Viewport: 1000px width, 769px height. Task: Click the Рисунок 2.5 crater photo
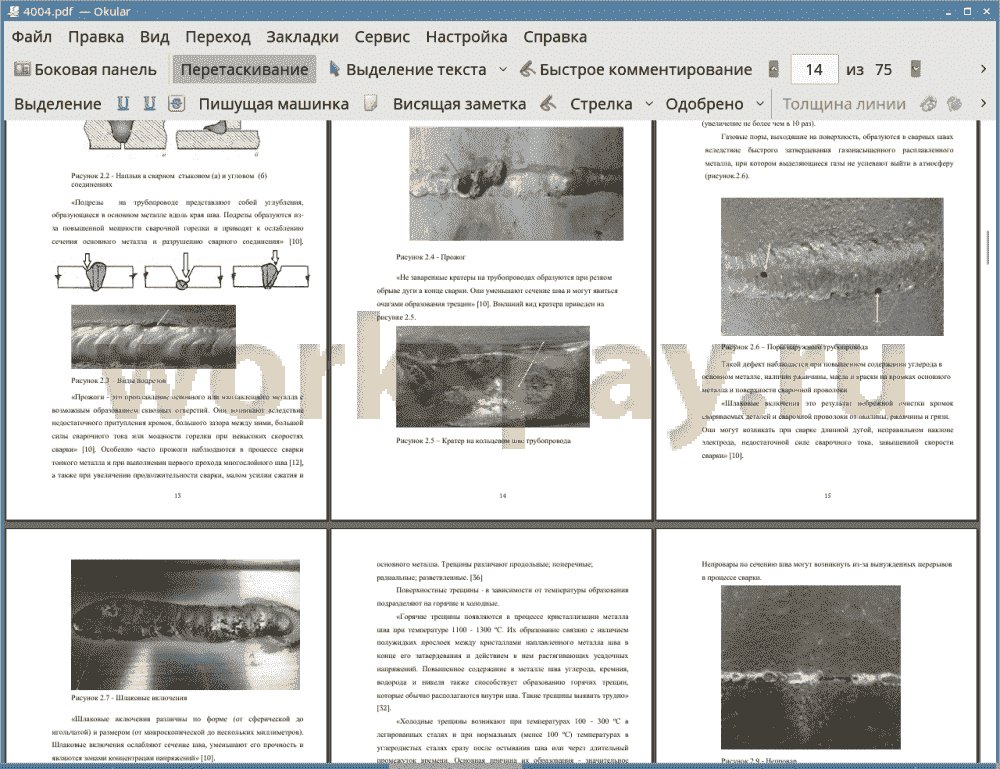click(493, 377)
